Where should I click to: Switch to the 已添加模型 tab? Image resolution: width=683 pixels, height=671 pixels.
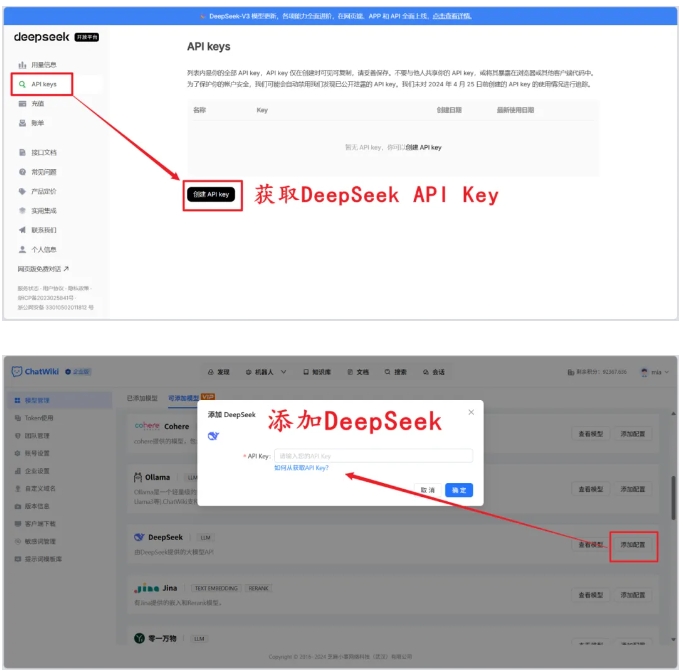(x=142, y=398)
